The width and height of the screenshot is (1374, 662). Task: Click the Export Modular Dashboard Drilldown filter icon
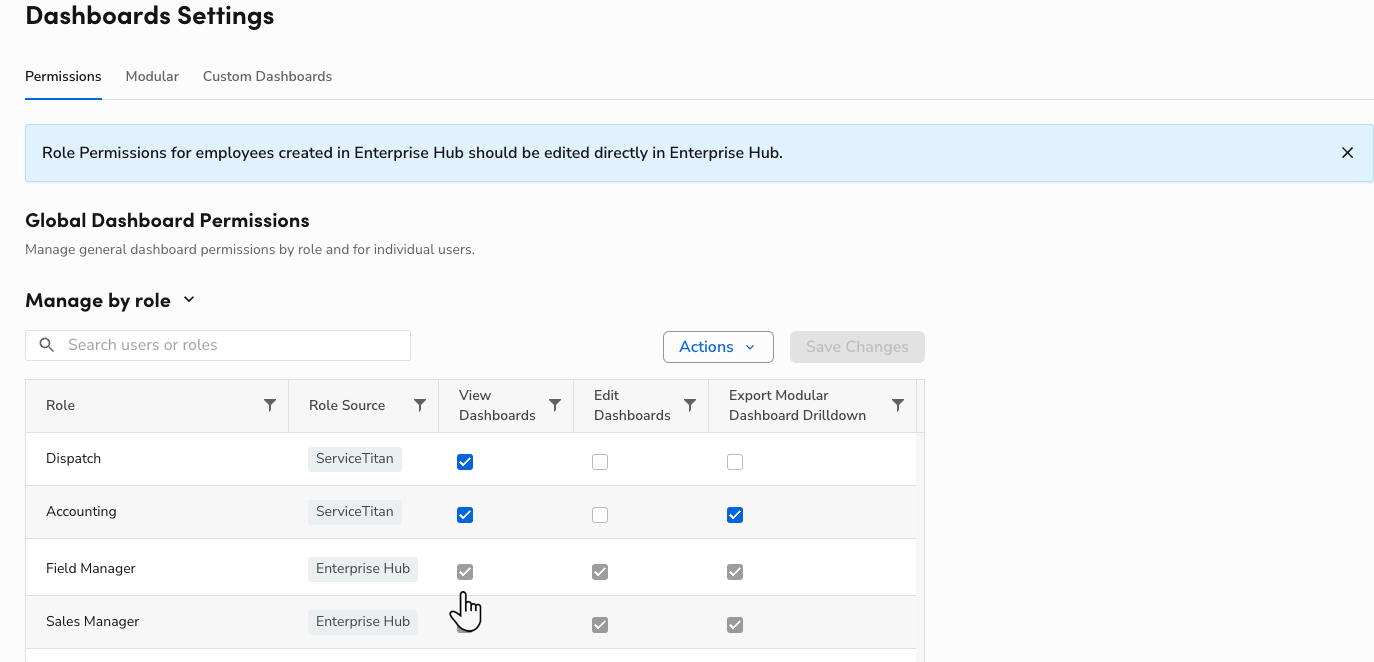tap(898, 405)
